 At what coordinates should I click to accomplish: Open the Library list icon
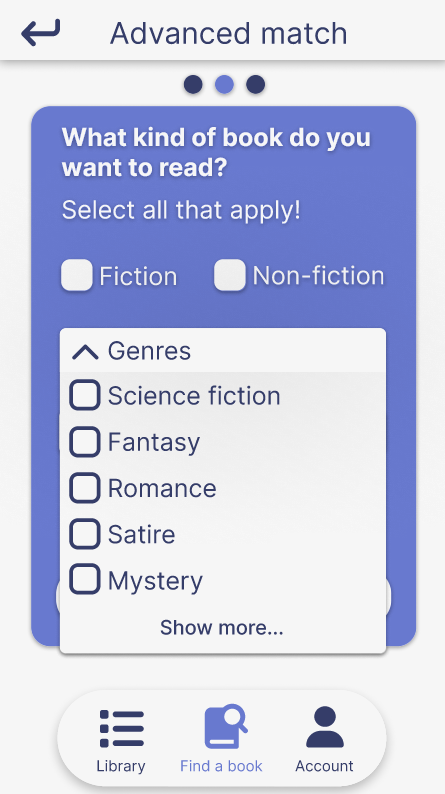[x=122, y=729]
